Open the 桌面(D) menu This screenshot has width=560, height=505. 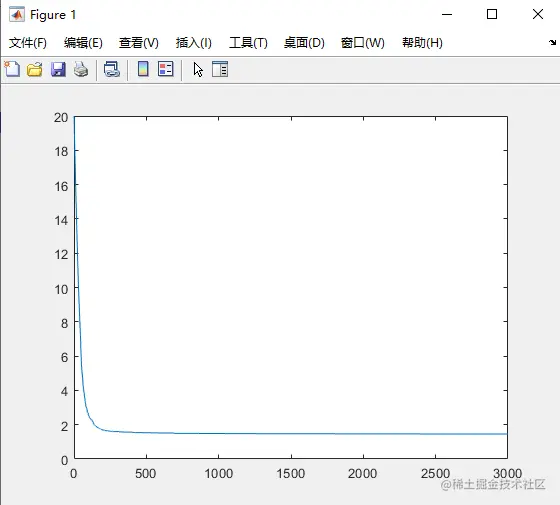click(304, 43)
